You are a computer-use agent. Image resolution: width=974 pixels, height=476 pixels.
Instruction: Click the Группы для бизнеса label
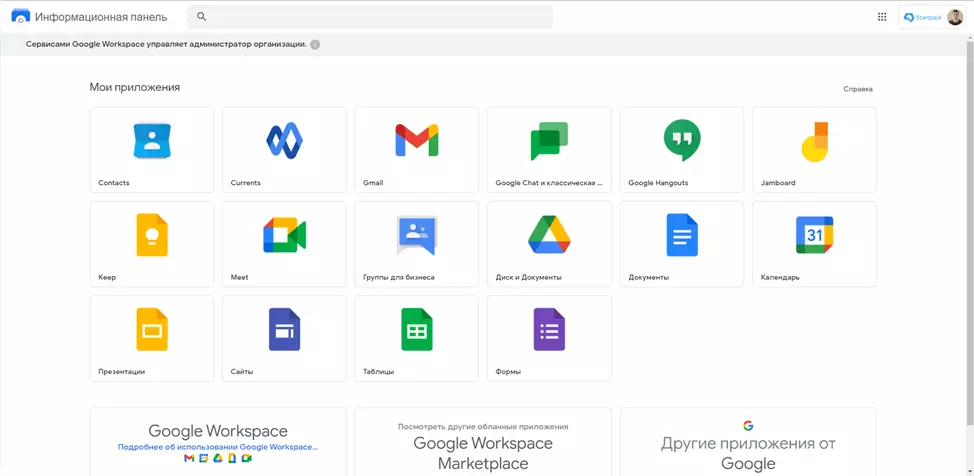(398, 277)
